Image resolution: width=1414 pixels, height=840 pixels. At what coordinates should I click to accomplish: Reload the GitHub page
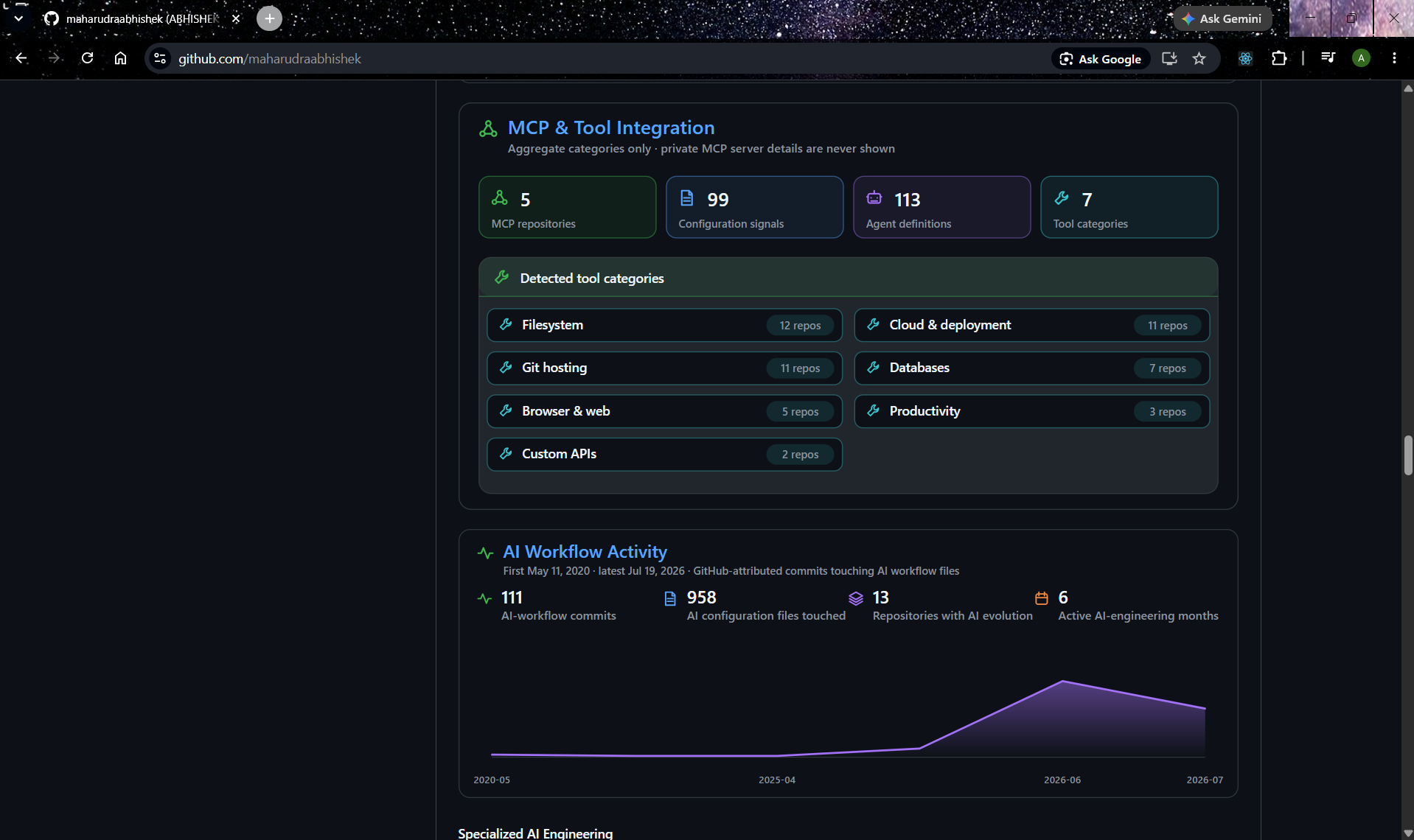[x=87, y=58]
